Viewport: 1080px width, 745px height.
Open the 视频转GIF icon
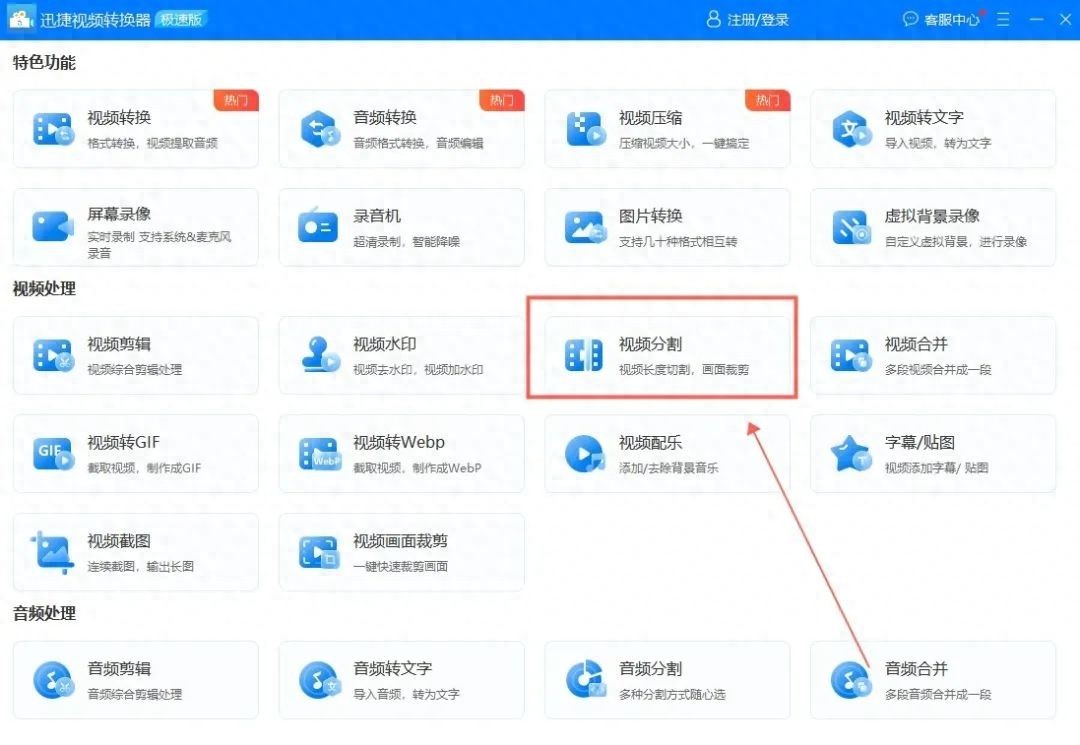(52, 454)
